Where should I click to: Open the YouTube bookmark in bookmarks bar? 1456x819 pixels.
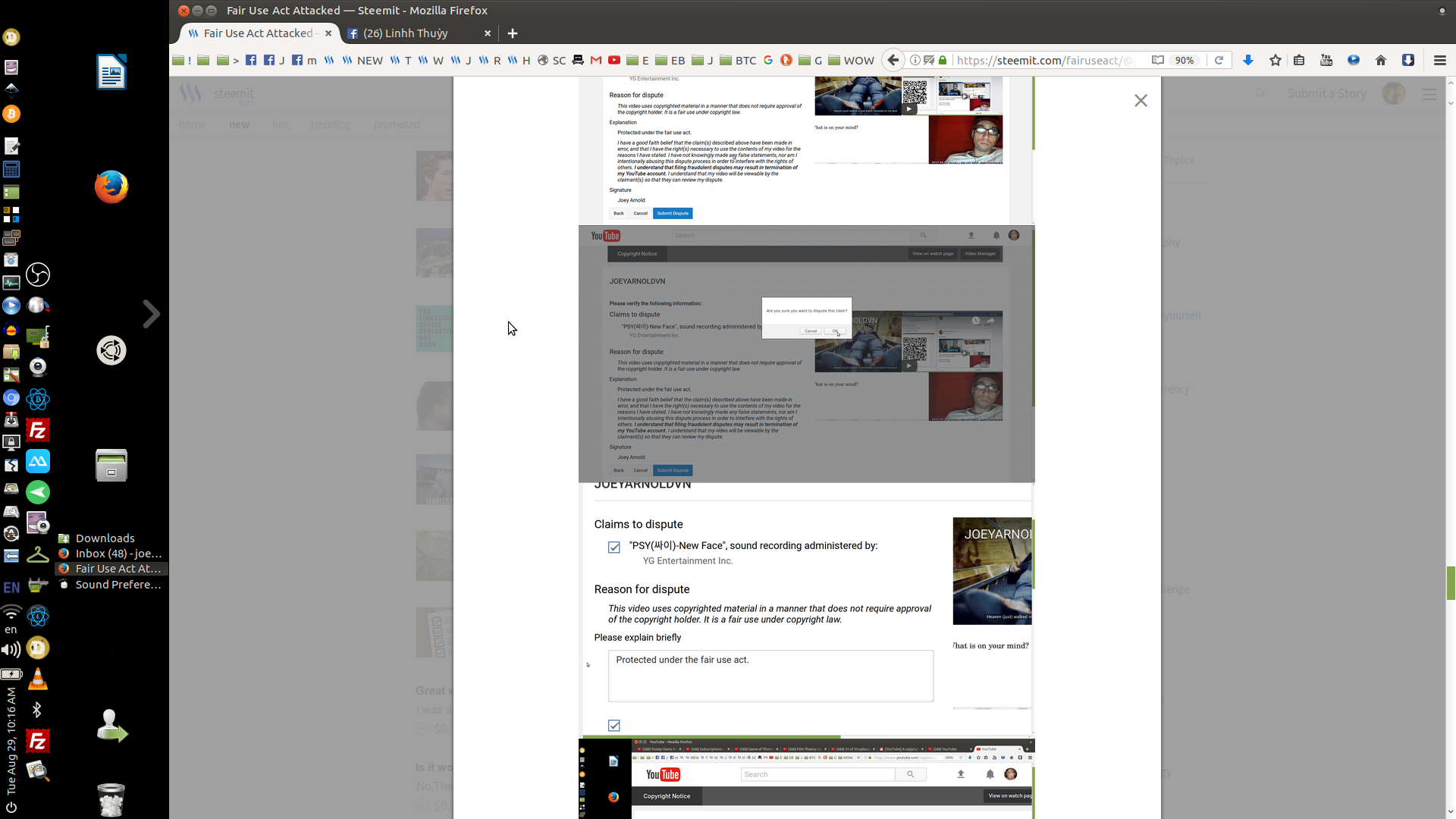(614, 60)
